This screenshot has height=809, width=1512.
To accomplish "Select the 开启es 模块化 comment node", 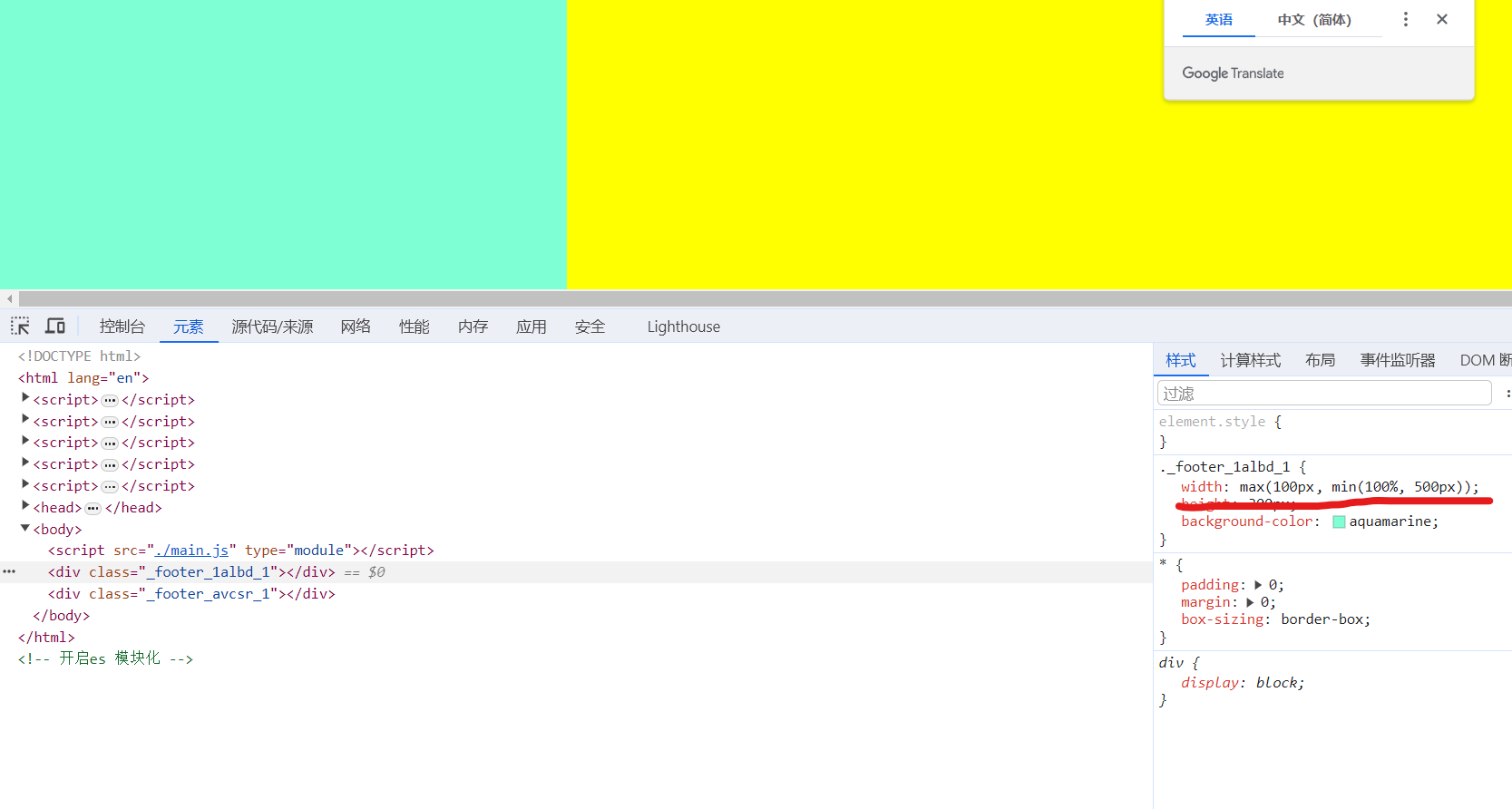I will coord(105,658).
